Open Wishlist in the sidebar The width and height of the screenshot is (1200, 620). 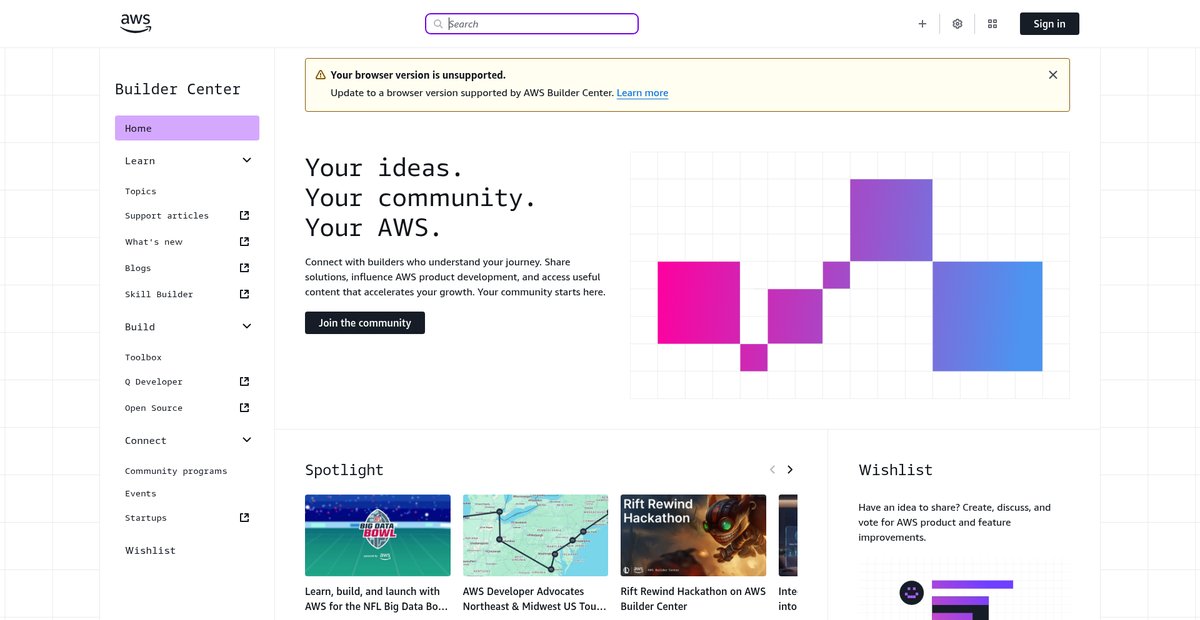(150, 550)
